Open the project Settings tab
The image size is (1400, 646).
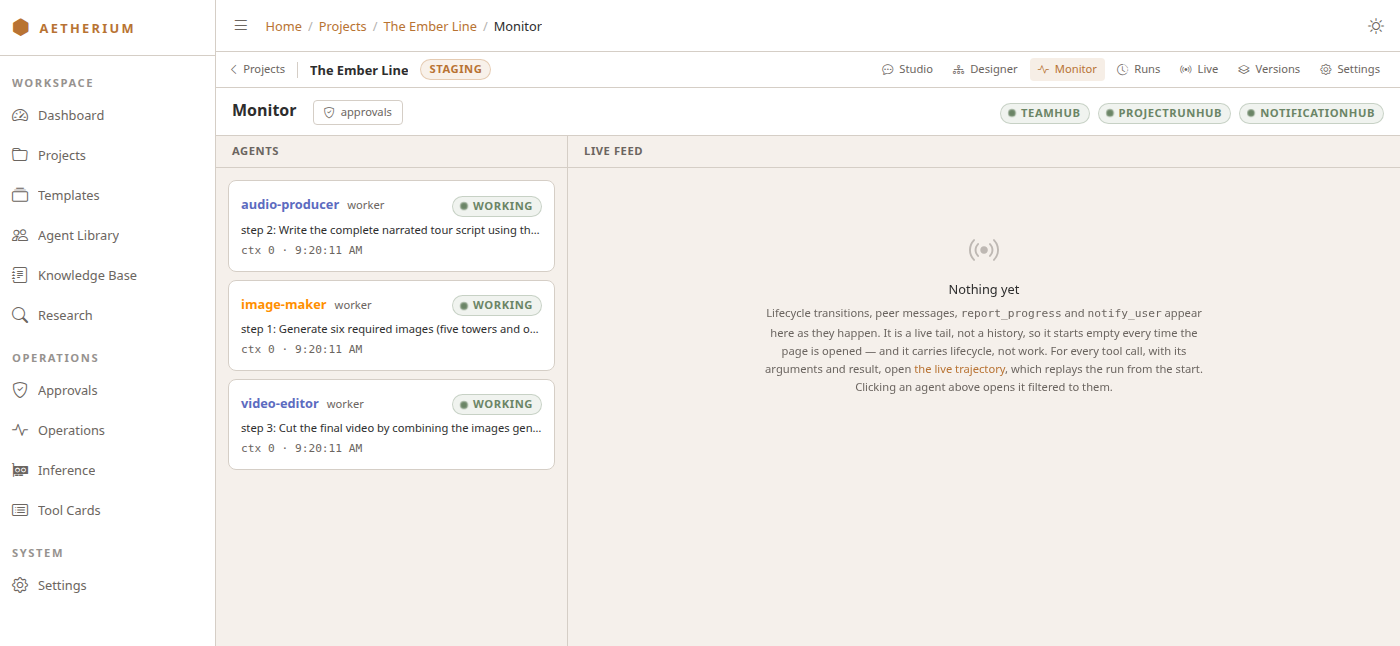coord(1350,70)
